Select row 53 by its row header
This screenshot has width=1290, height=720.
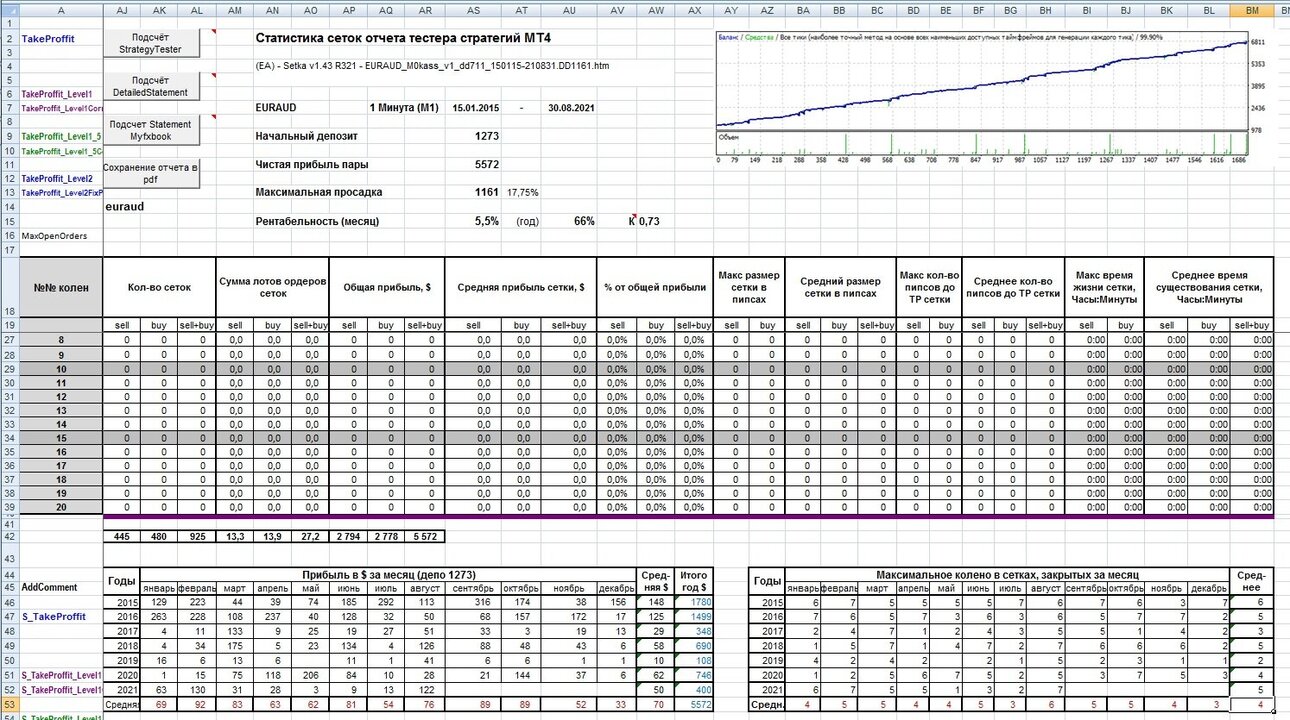point(9,705)
